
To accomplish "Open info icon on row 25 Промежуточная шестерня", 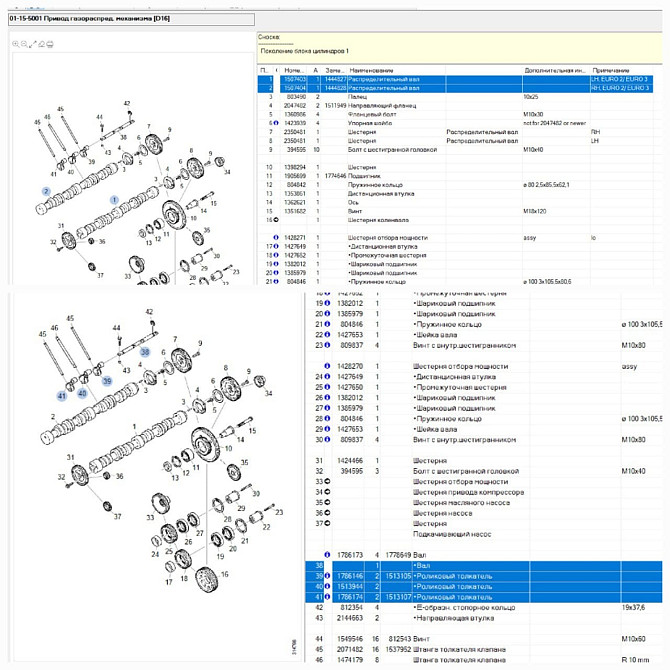I will (327, 387).
